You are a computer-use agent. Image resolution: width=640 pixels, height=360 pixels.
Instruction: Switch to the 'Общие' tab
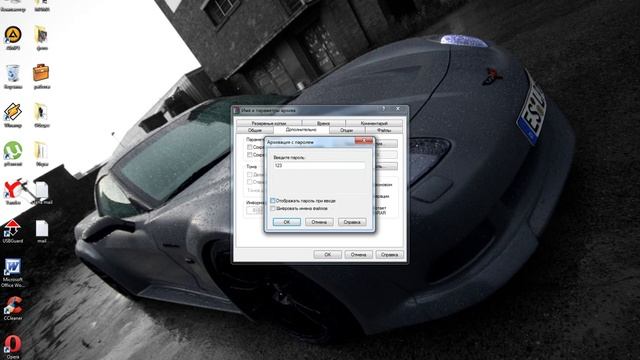255,130
